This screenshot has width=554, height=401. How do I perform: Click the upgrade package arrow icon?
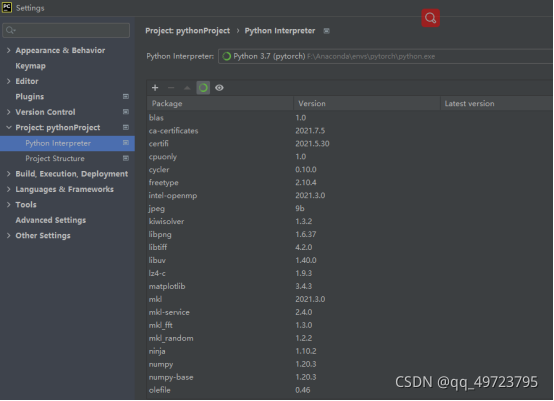point(187,88)
